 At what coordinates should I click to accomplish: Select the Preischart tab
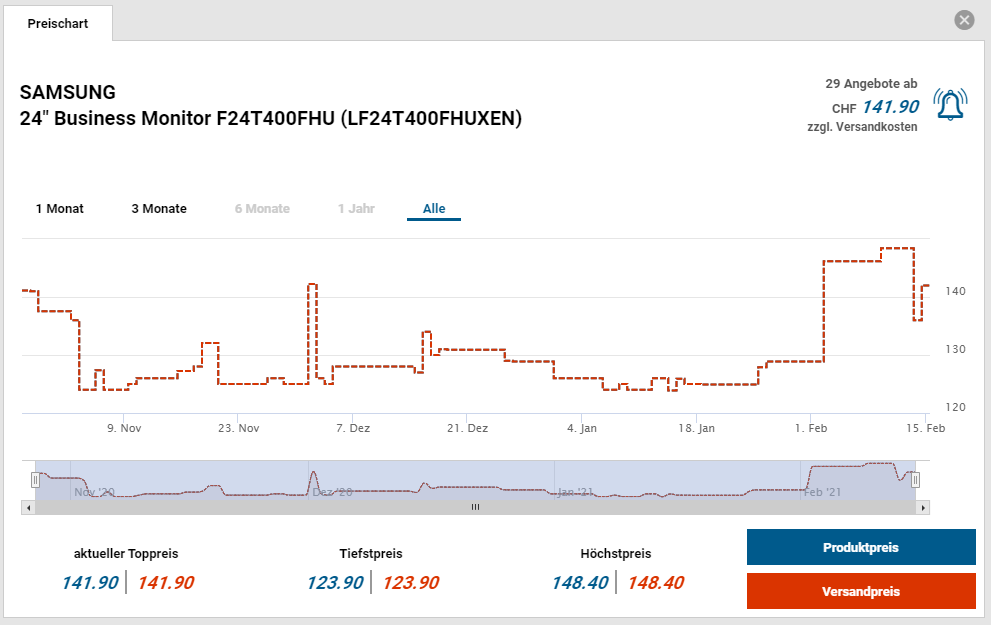58,23
